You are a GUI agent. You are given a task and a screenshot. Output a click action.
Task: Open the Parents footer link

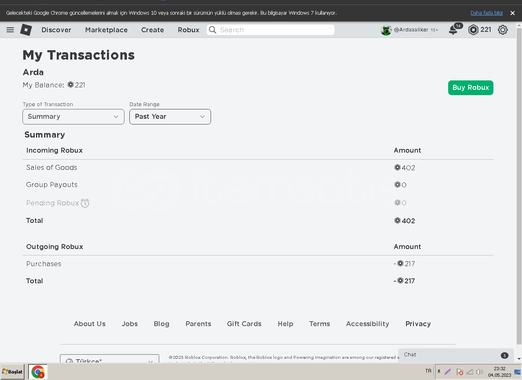[198, 324]
